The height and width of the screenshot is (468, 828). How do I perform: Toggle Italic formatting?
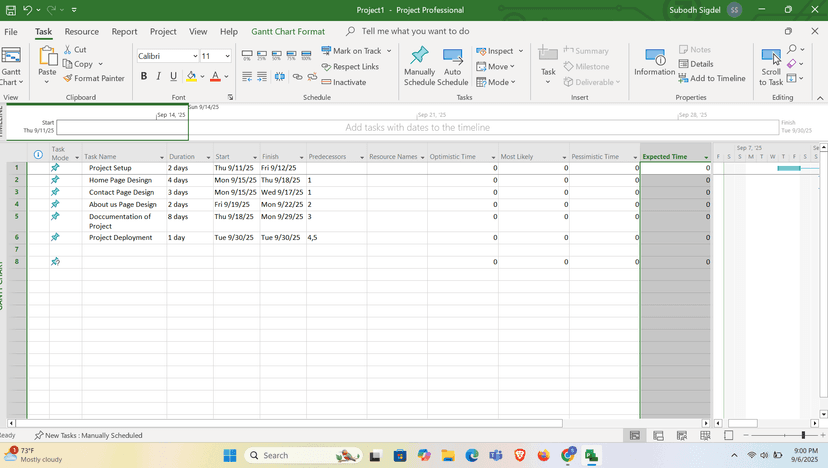(158, 76)
